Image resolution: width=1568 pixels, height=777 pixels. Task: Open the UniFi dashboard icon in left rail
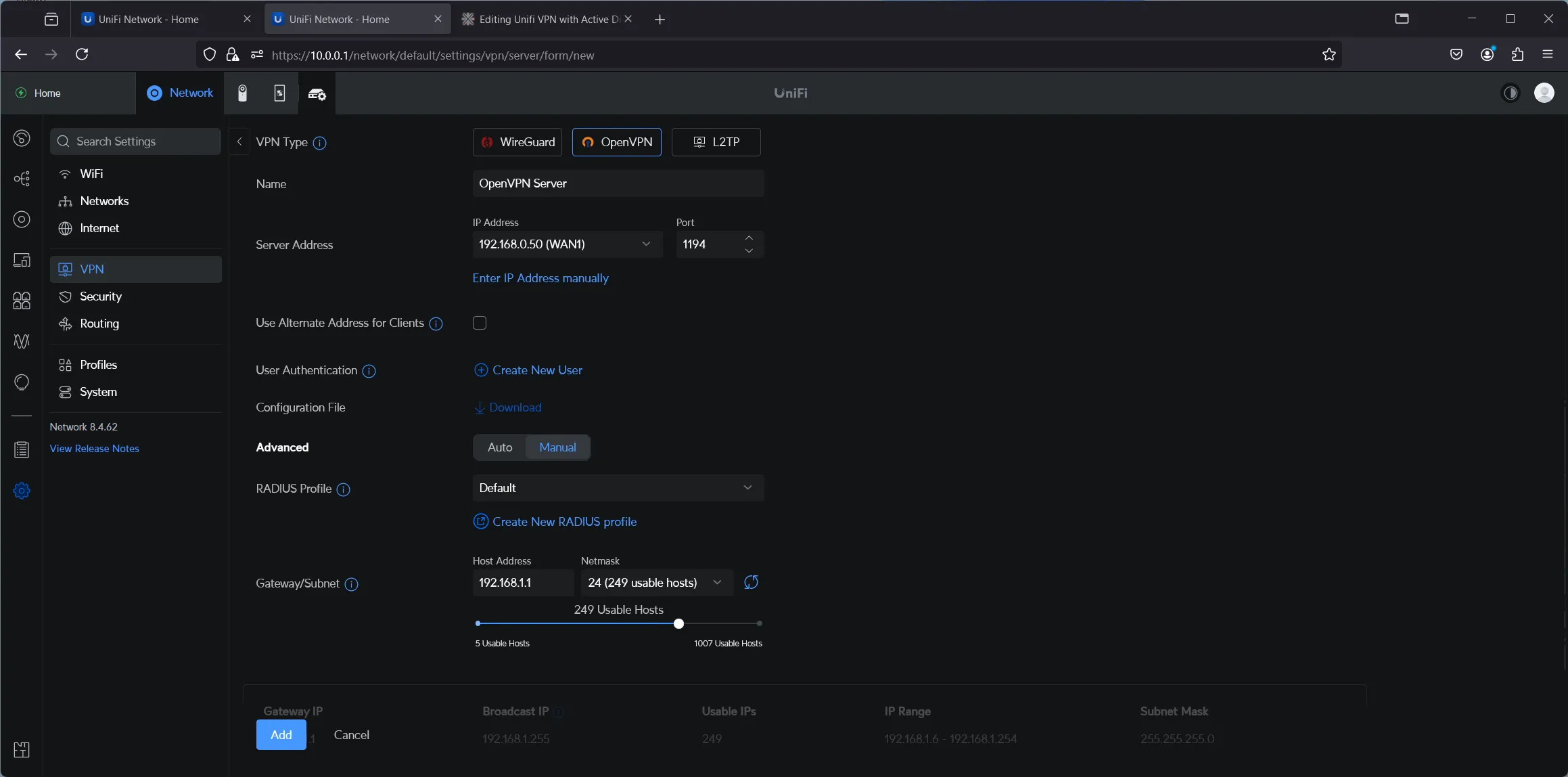(x=22, y=138)
